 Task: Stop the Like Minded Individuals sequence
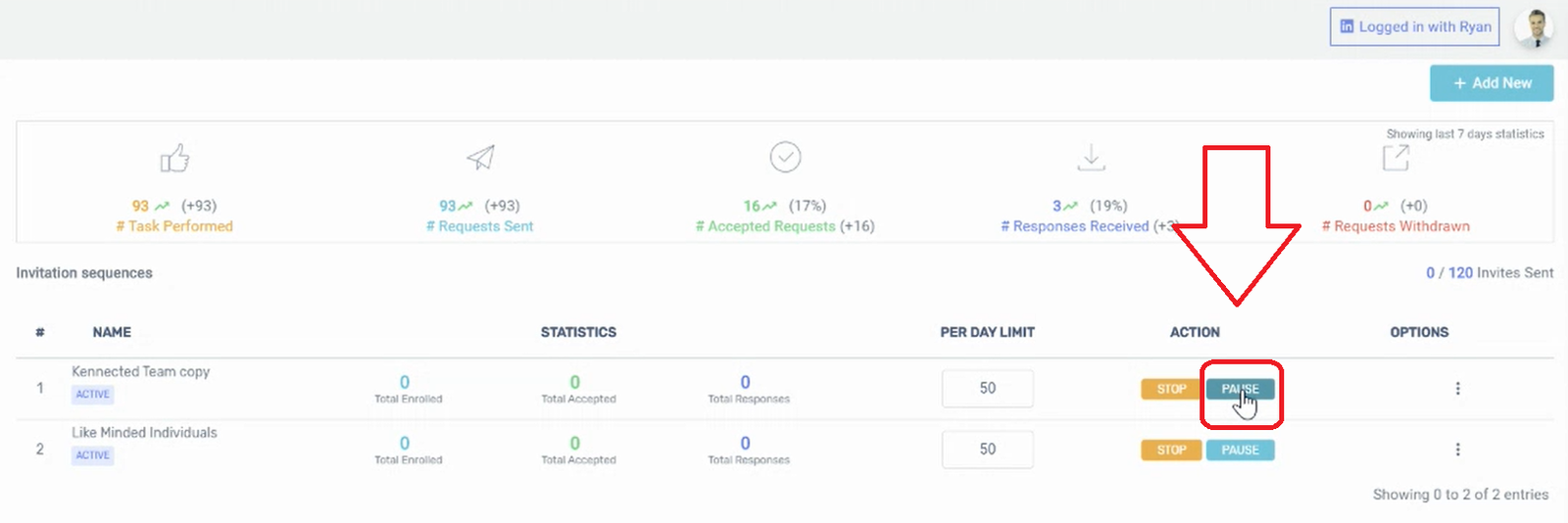click(x=1171, y=450)
